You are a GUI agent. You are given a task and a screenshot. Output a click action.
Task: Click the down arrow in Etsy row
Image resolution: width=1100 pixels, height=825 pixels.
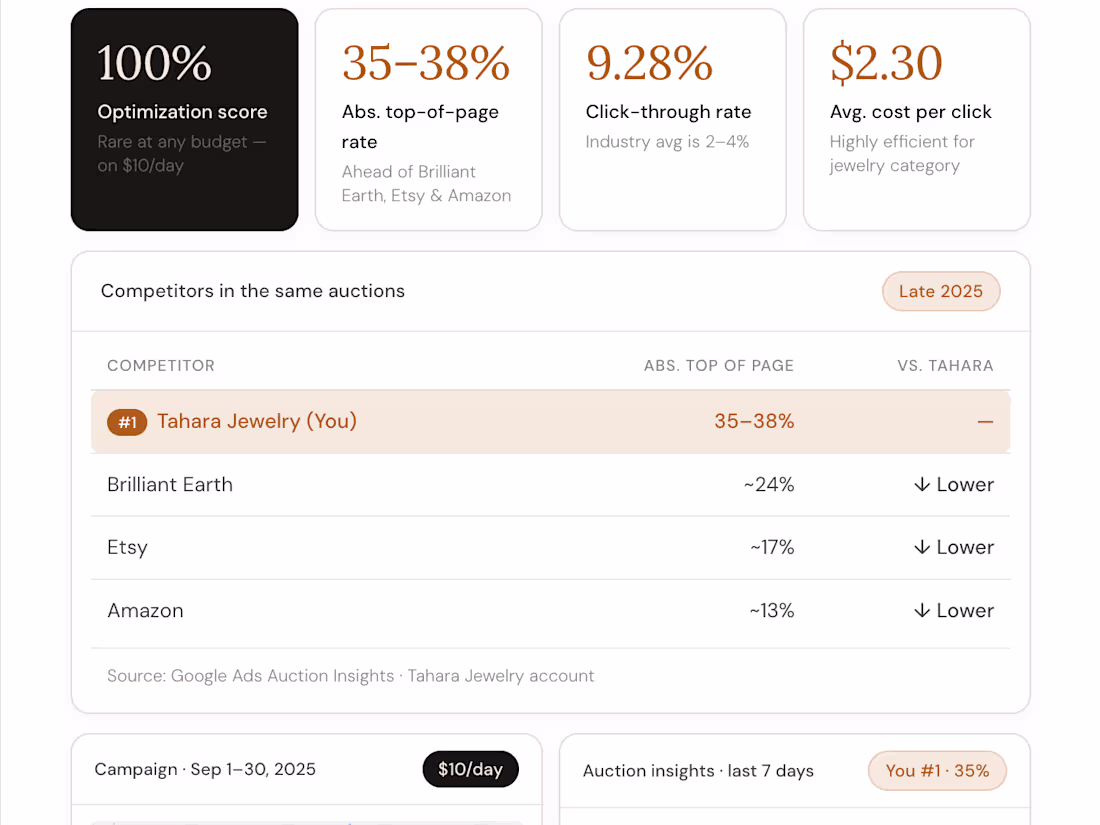coord(922,547)
